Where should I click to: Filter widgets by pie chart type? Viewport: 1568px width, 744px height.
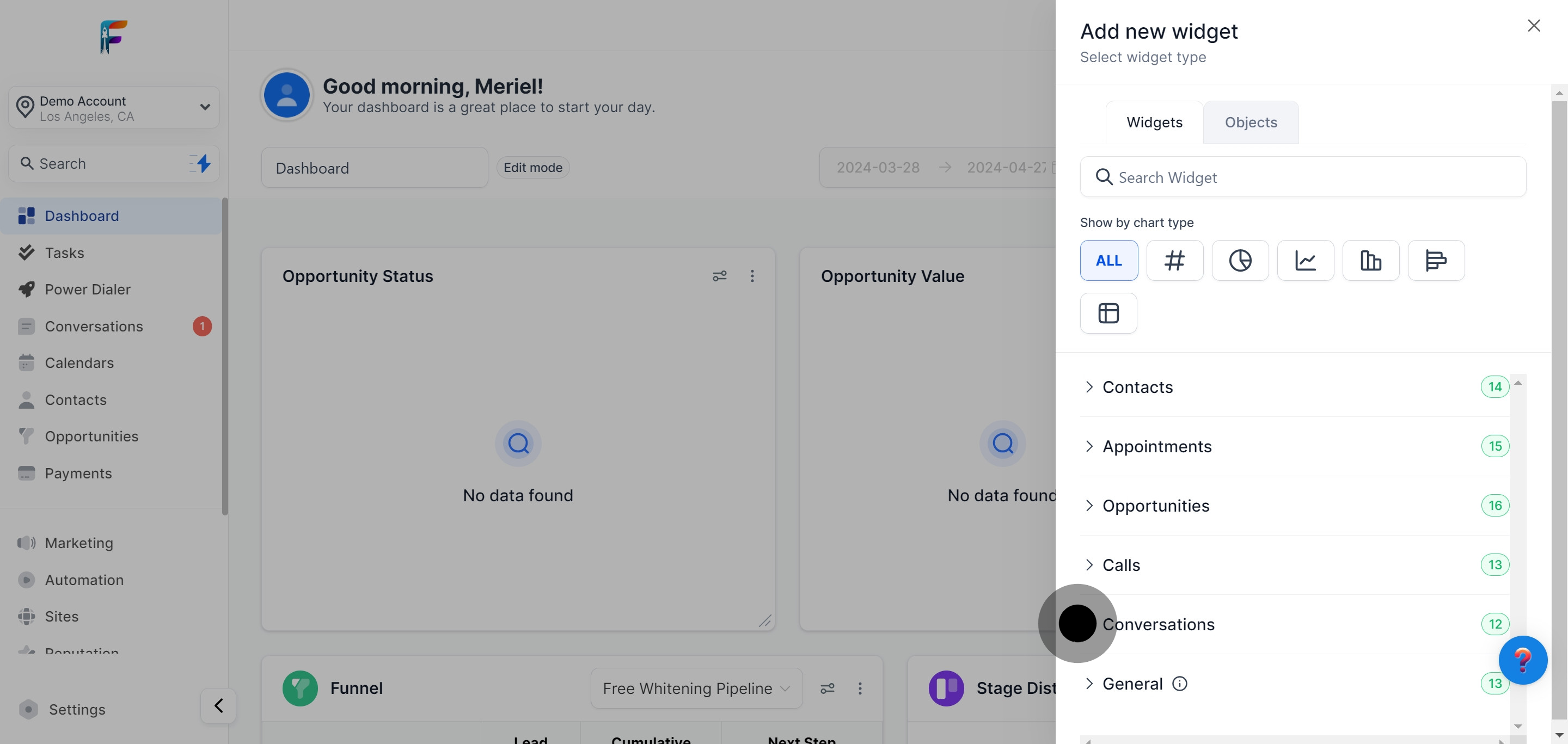[1239, 260]
